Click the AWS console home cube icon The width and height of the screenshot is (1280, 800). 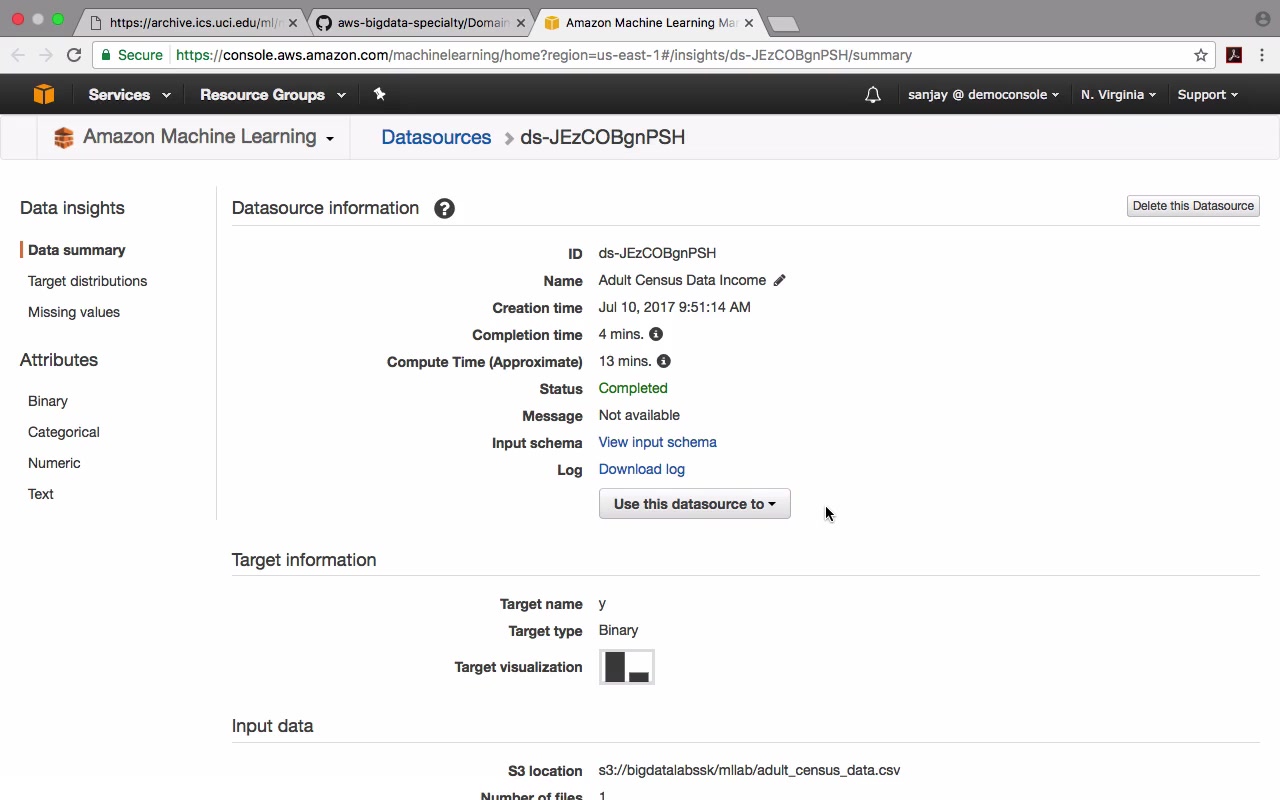coord(44,94)
